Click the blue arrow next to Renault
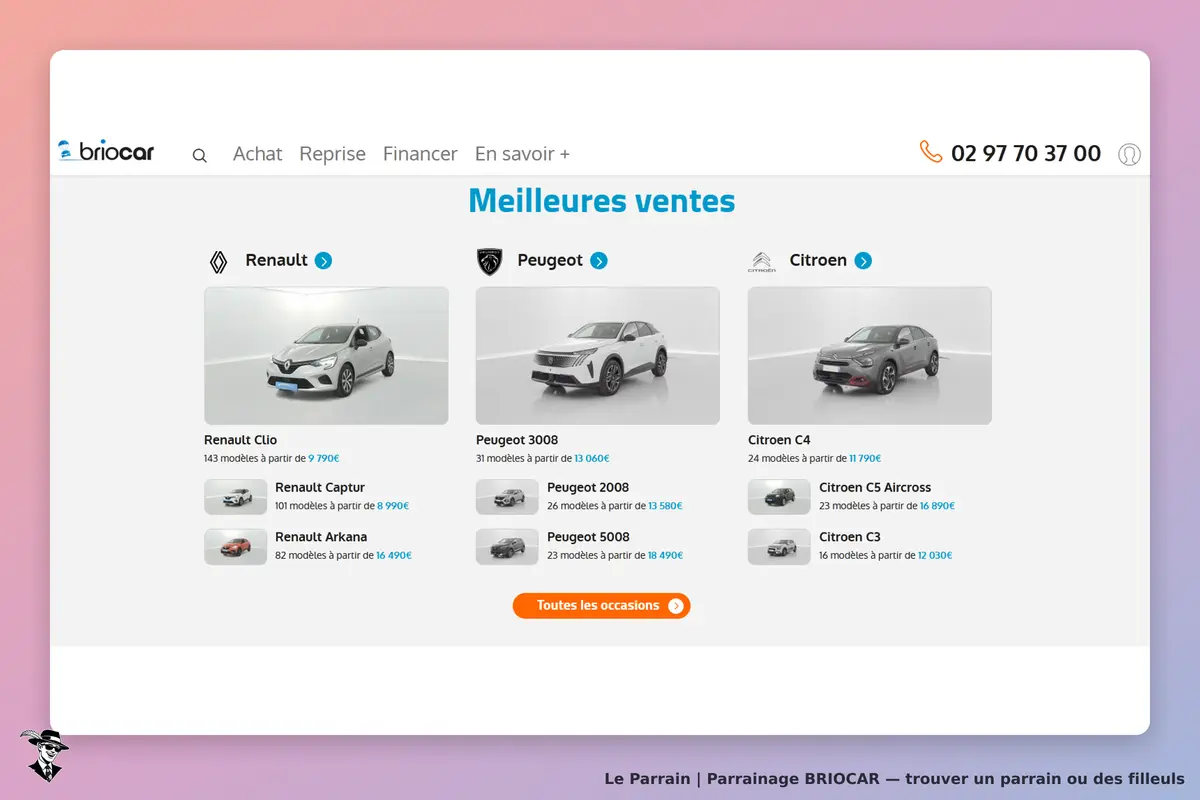1200x800 pixels. pyautogui.click(x=323, y=261)
